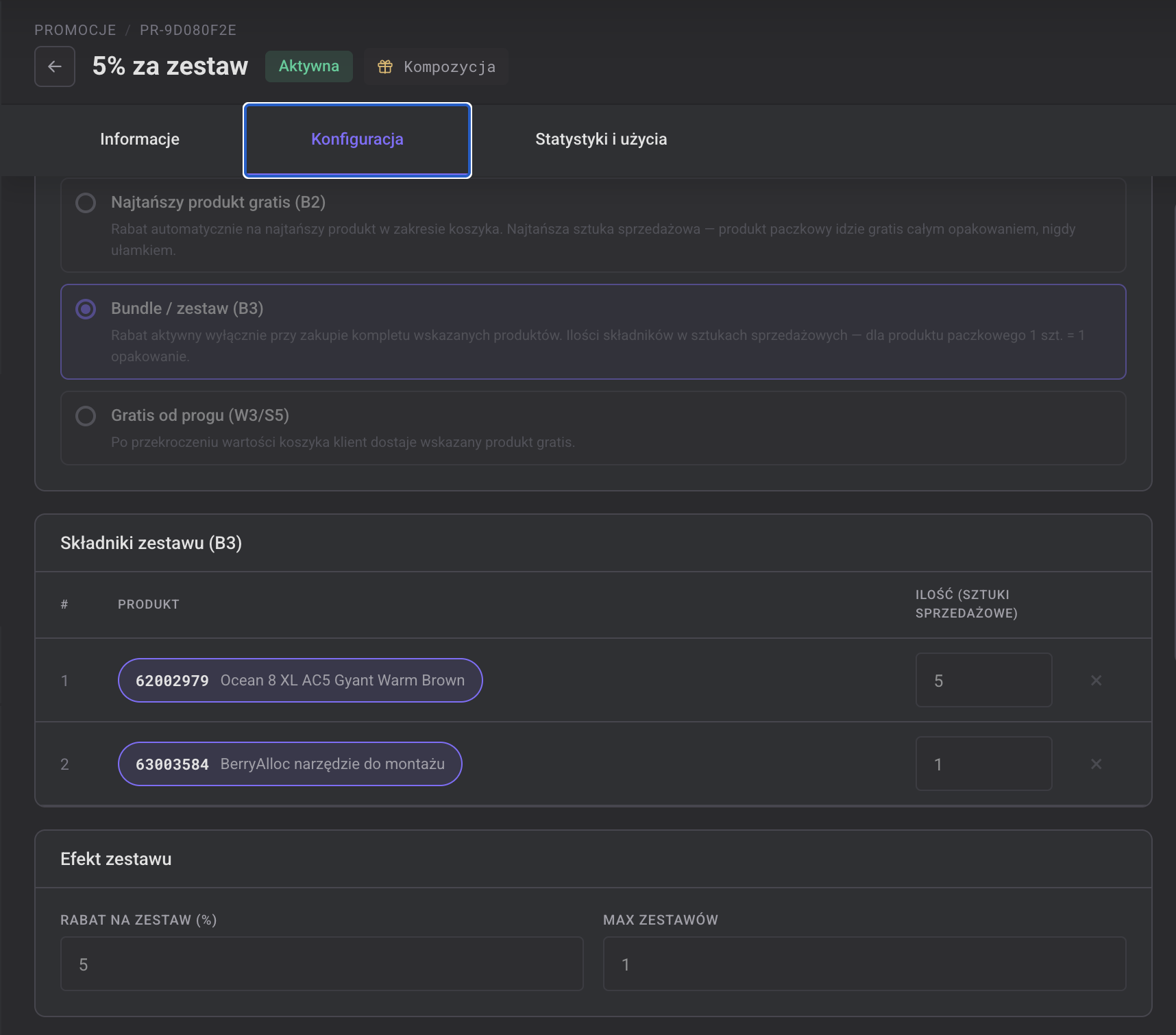Click the ILOŚĆ (SZTUKI SPRZEDAŻOWE) column header

click(966, 604)
